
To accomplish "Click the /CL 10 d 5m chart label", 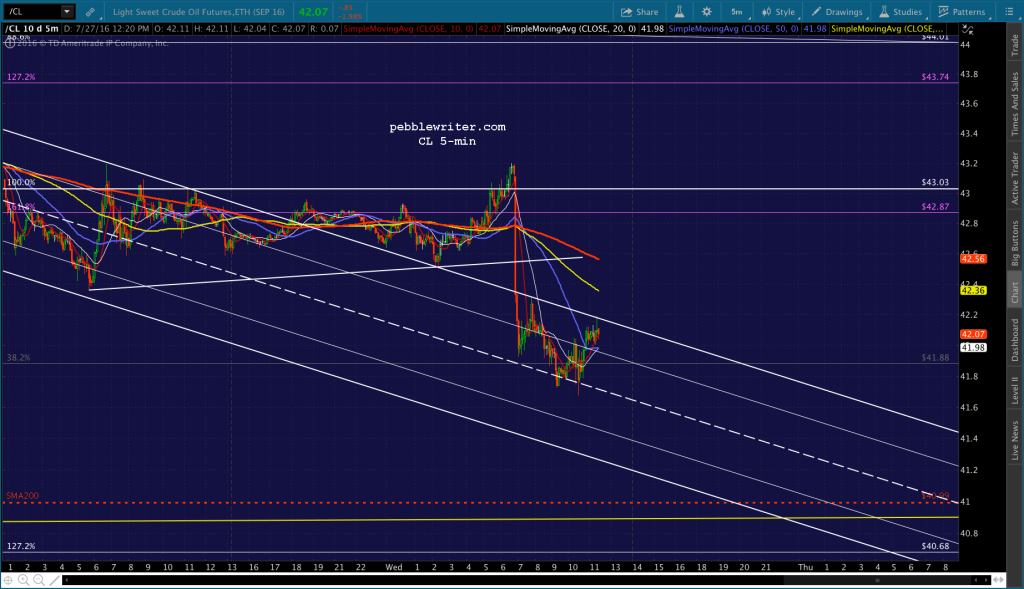I will tap(32, 29).
